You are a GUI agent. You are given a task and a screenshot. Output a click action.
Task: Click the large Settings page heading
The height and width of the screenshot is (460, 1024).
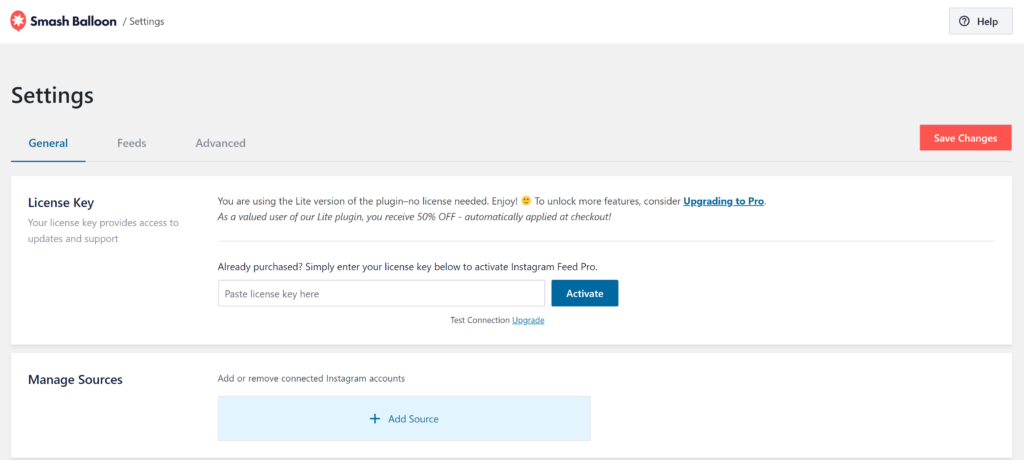[52, 96]
